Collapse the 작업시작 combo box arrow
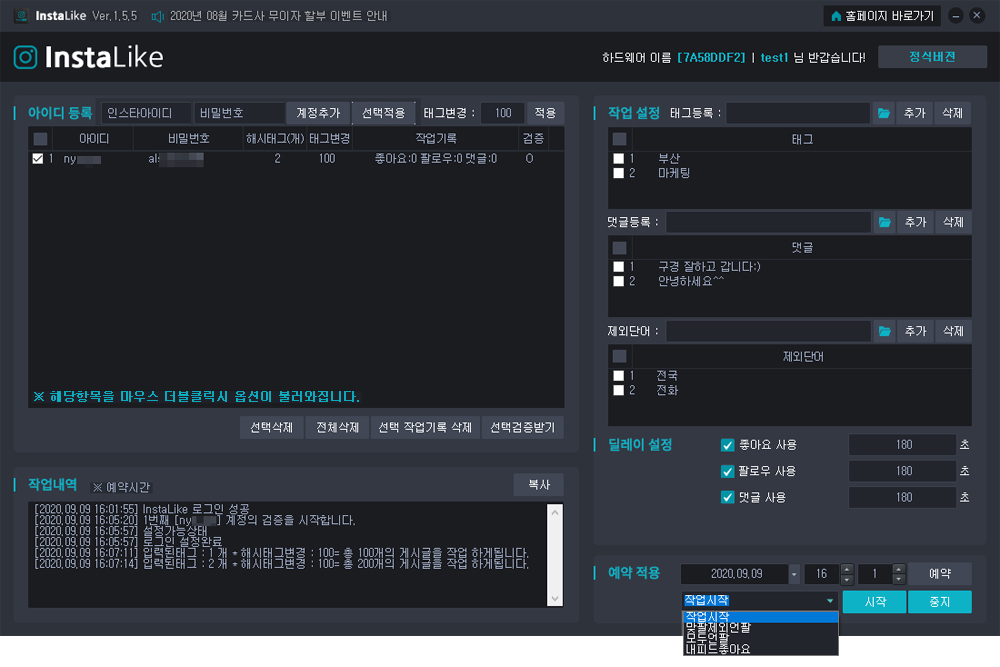Screen dimensions: 1000x667 click(x=830, y=601)
